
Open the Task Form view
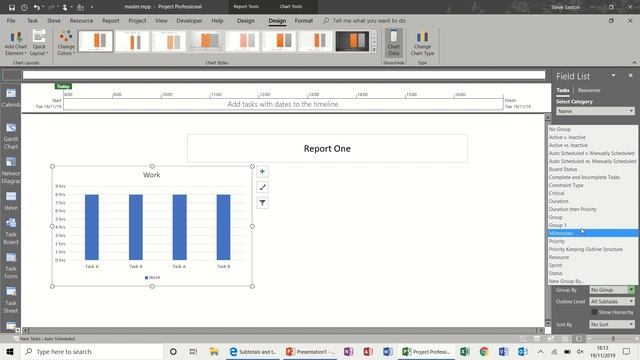coord(11,266)
